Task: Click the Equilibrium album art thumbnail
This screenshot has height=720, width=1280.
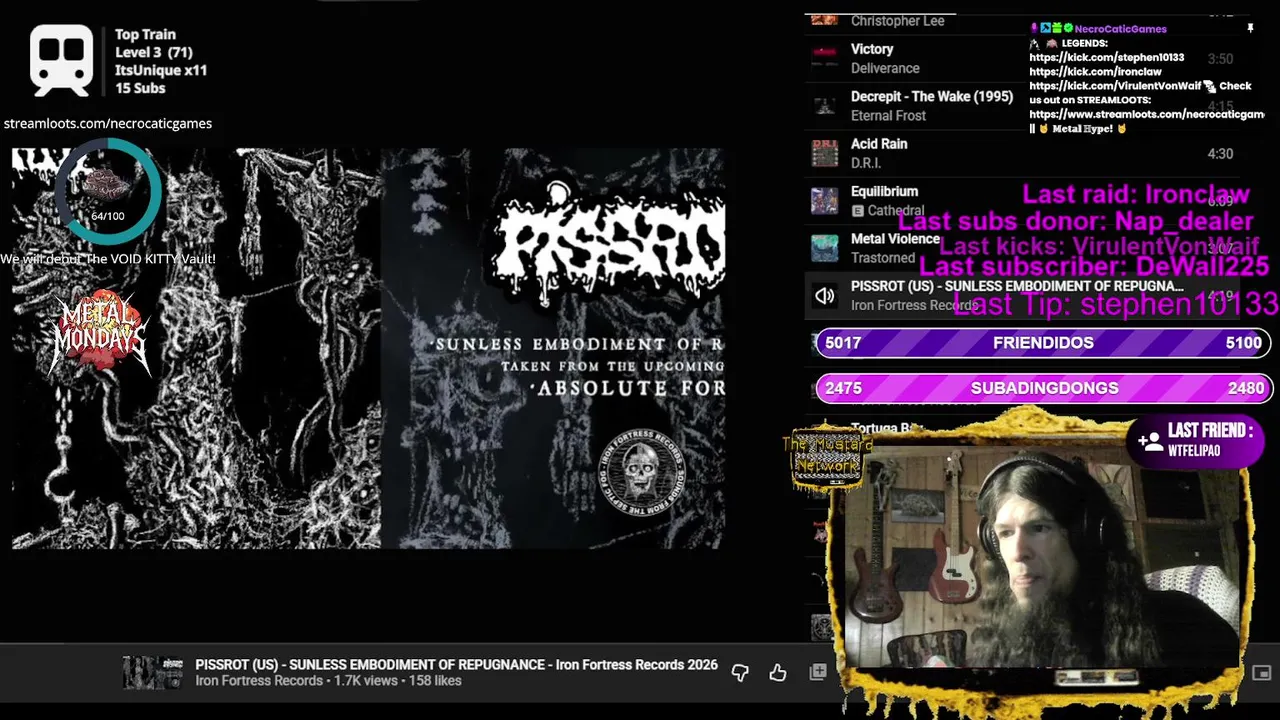Action: tap(825, 201)
